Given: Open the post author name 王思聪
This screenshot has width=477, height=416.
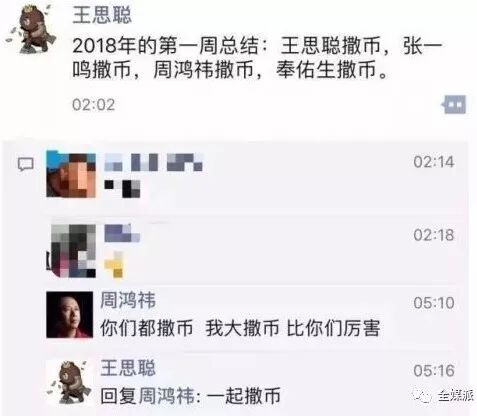Looking at the screenshot, I should tap(102, 15).
